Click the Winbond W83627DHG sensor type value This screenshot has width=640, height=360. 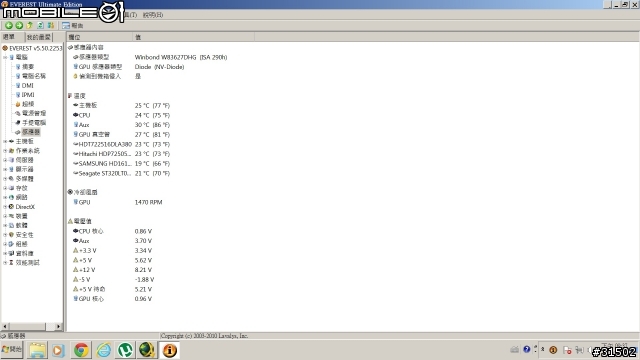tap(181, 57)
